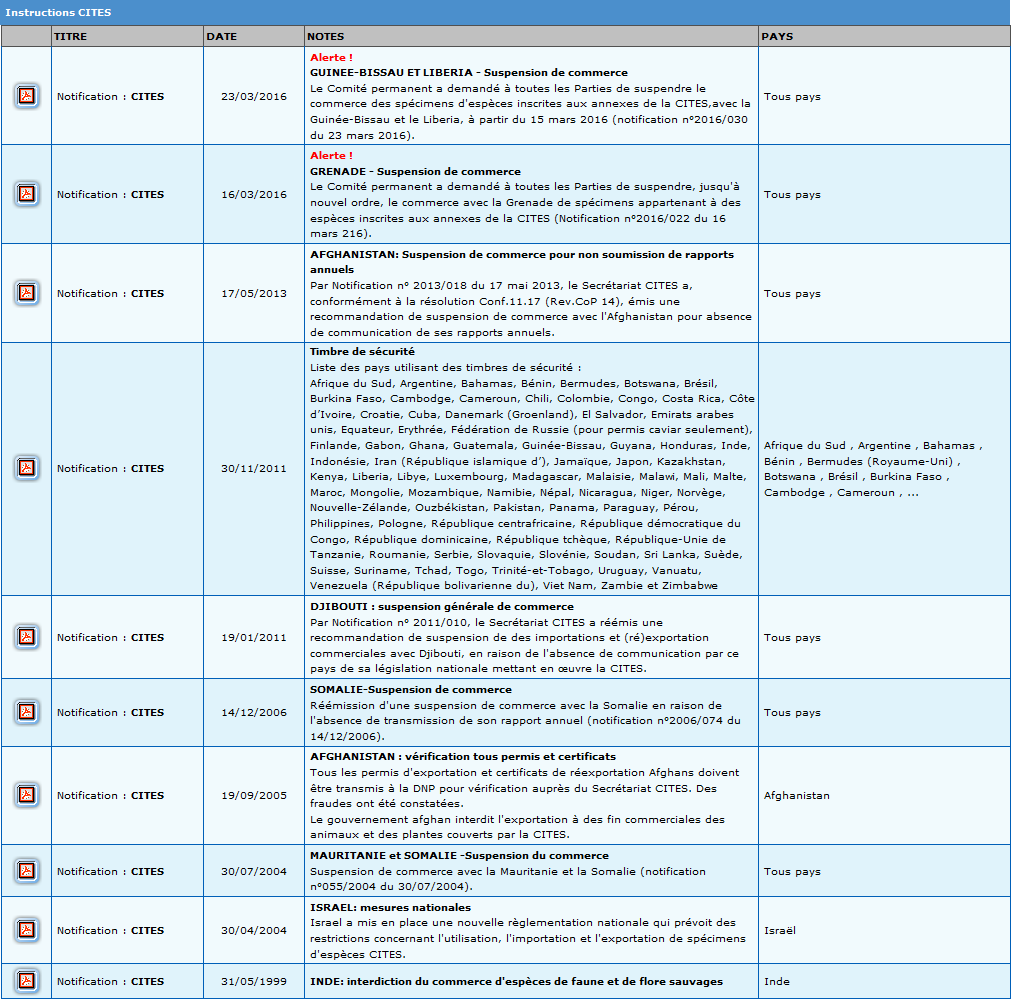Select the date 14/12/2006
1014x1001 pixels.
[254, 713]
